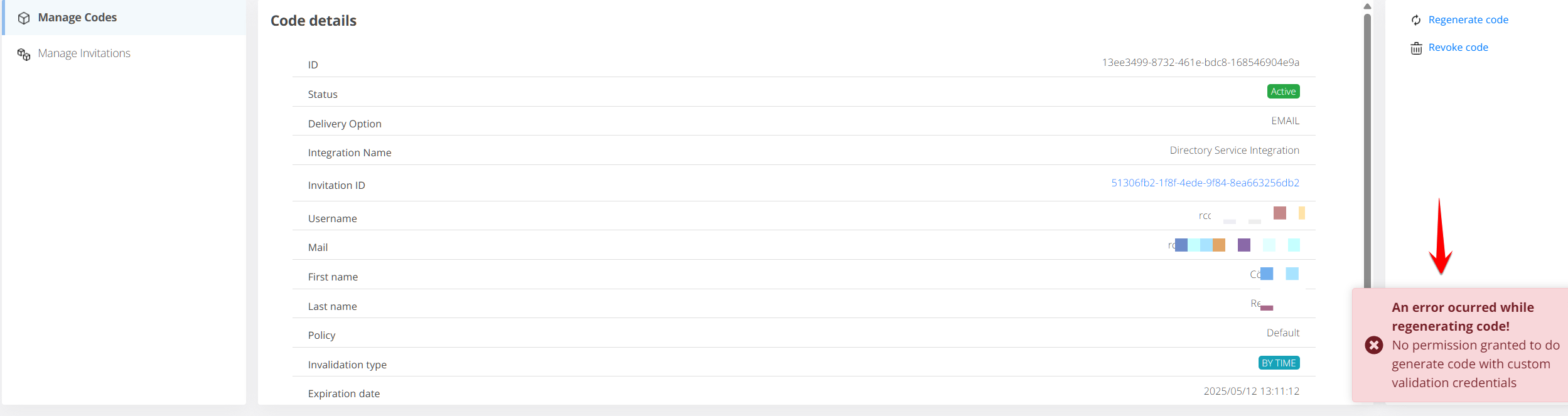The image size is (1568, 416).
Task: Click the Revoke code trash icon
Action: click(1416, 48)
